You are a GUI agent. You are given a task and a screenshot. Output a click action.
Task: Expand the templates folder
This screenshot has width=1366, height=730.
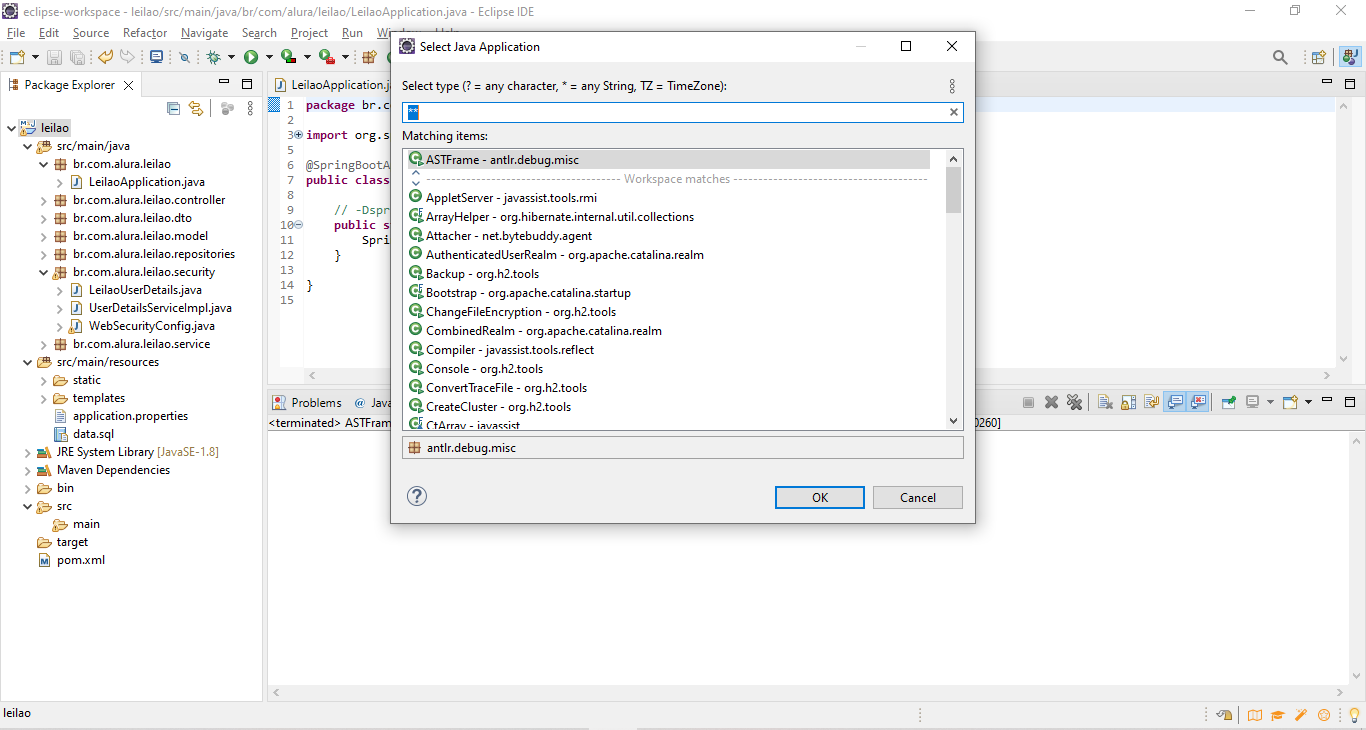(43, 398)
